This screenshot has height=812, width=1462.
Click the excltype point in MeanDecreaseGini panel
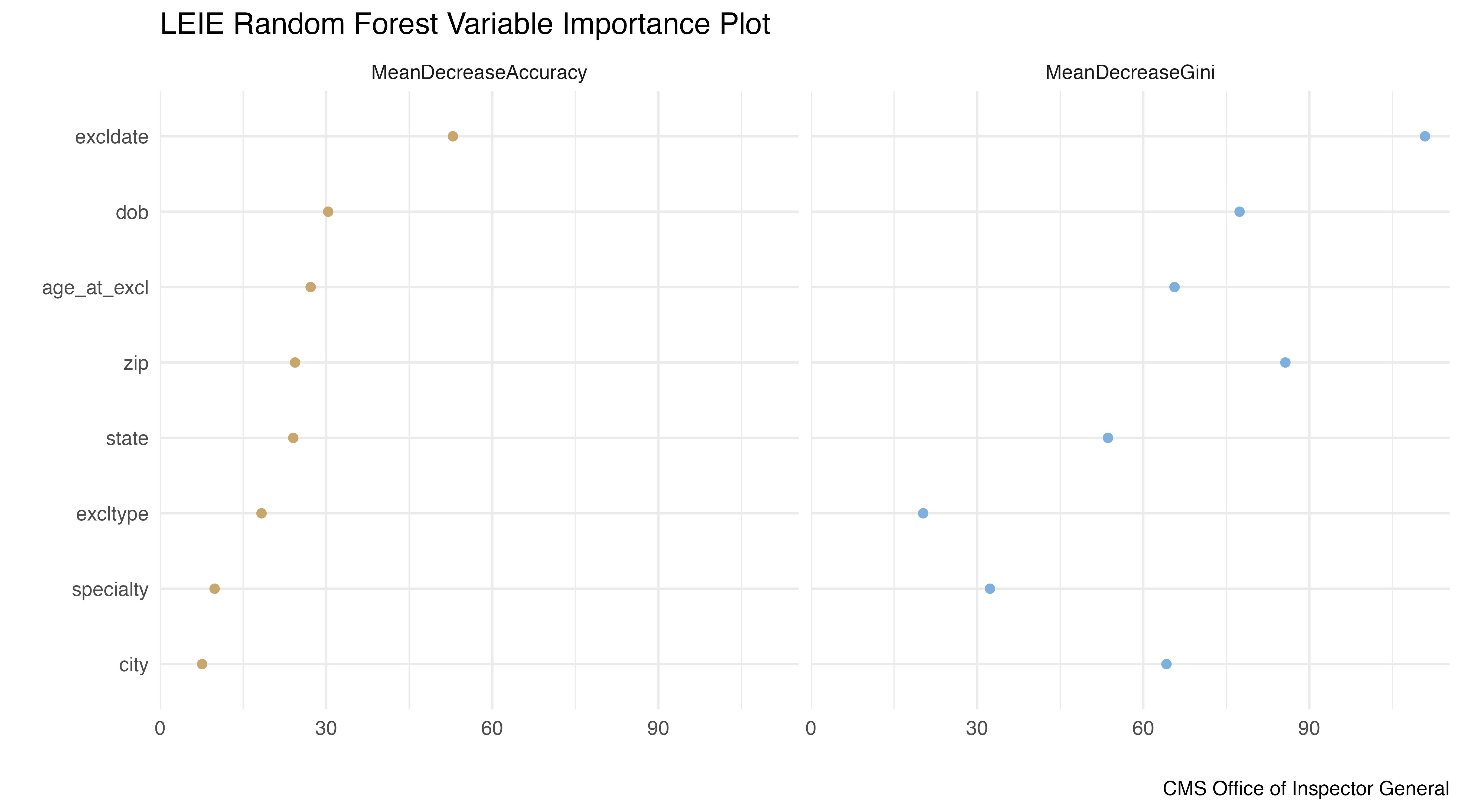[923, 513]
